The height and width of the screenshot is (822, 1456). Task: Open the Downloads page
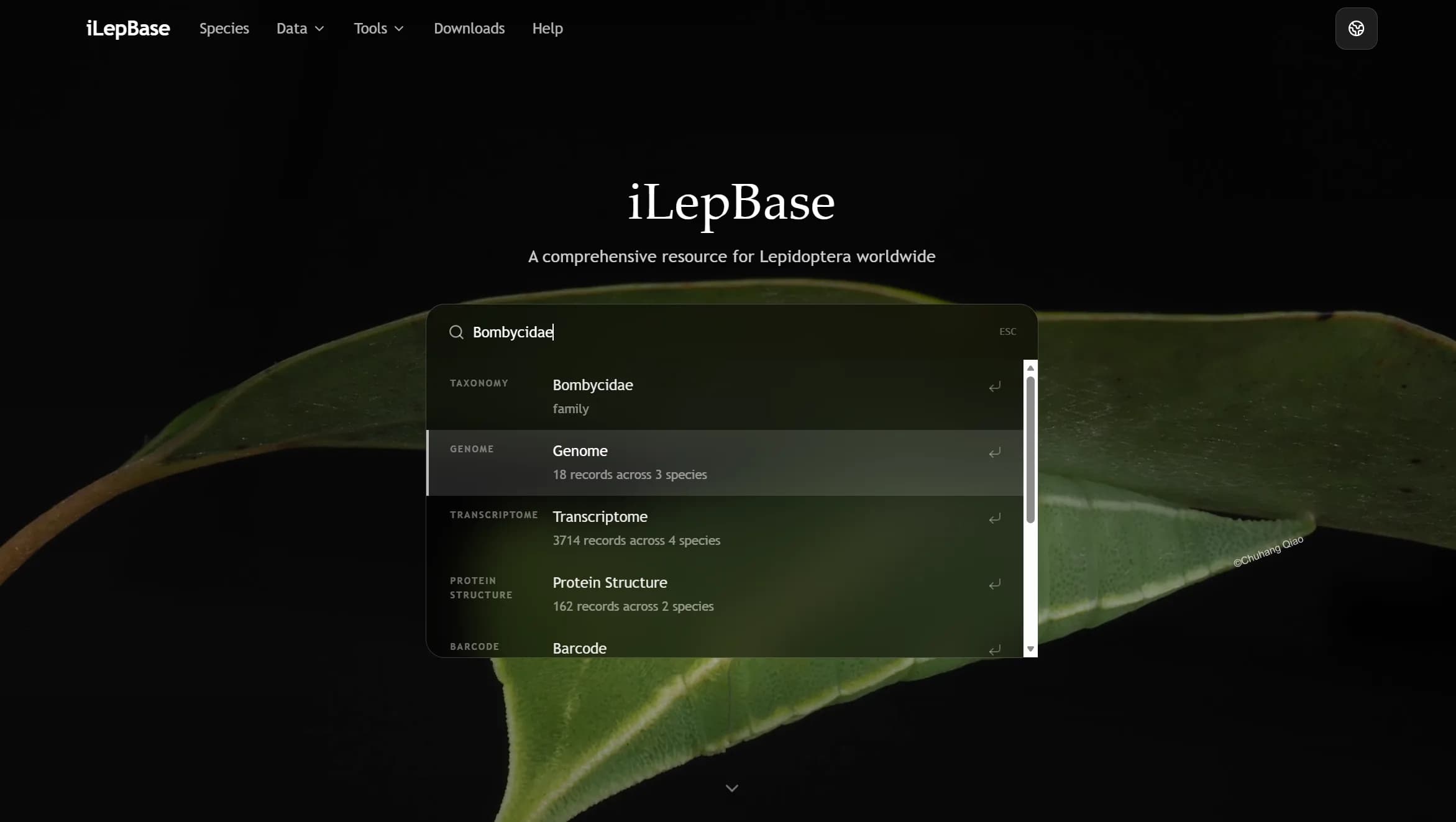click(469, 28)
